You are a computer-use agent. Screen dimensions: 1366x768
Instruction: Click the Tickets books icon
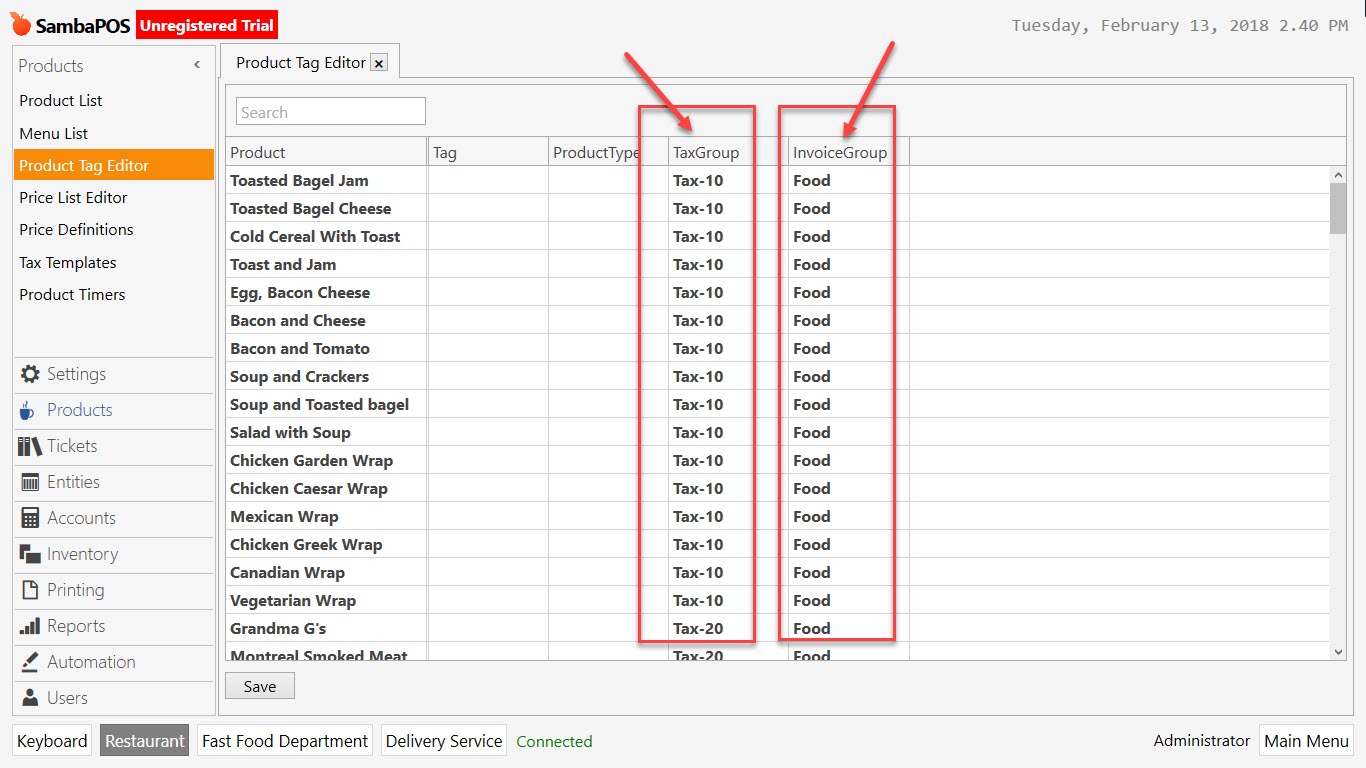(30, 446)
